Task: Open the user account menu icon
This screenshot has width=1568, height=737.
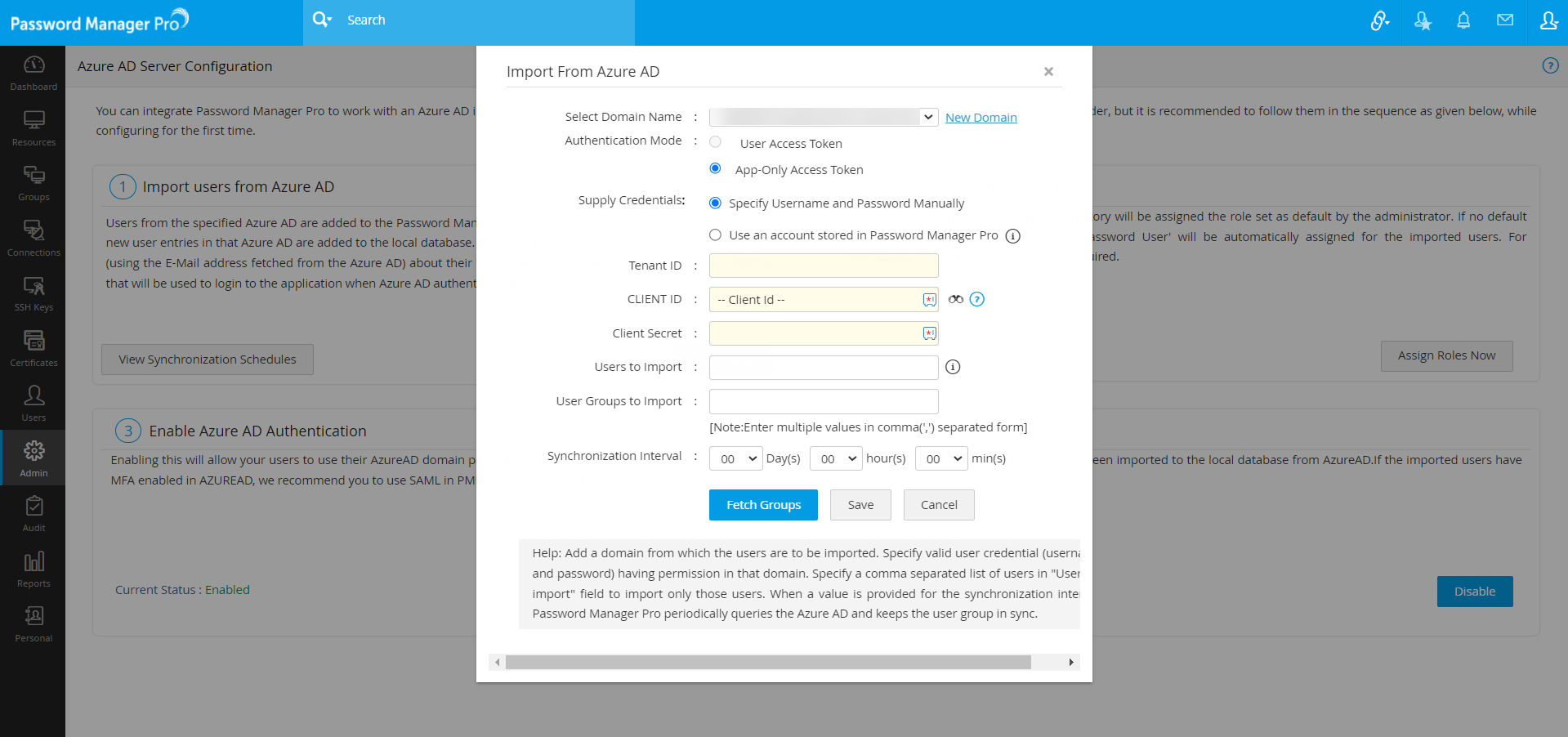Action: tap(1548, 20)
